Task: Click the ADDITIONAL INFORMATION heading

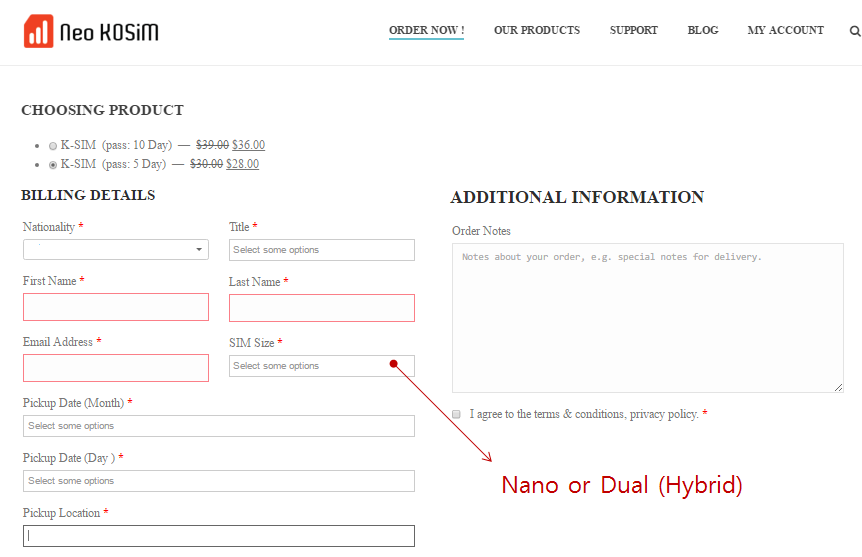Action: click(577, 197)
